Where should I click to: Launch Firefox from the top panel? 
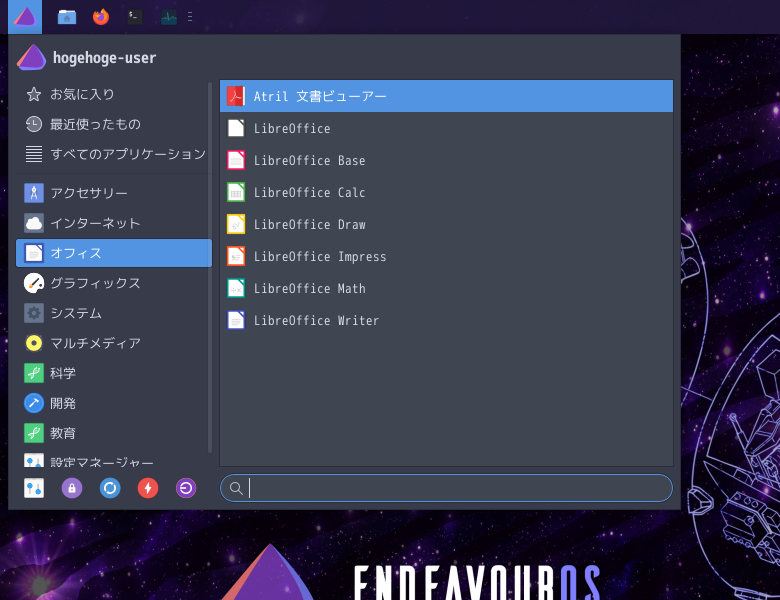101,17
